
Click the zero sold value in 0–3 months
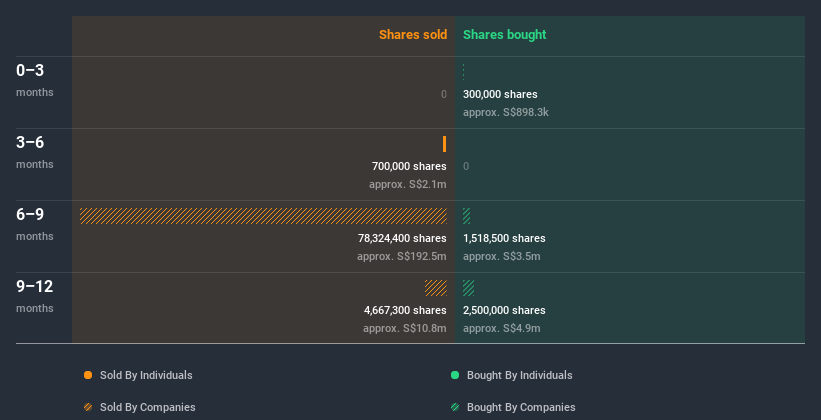[444, 94]
